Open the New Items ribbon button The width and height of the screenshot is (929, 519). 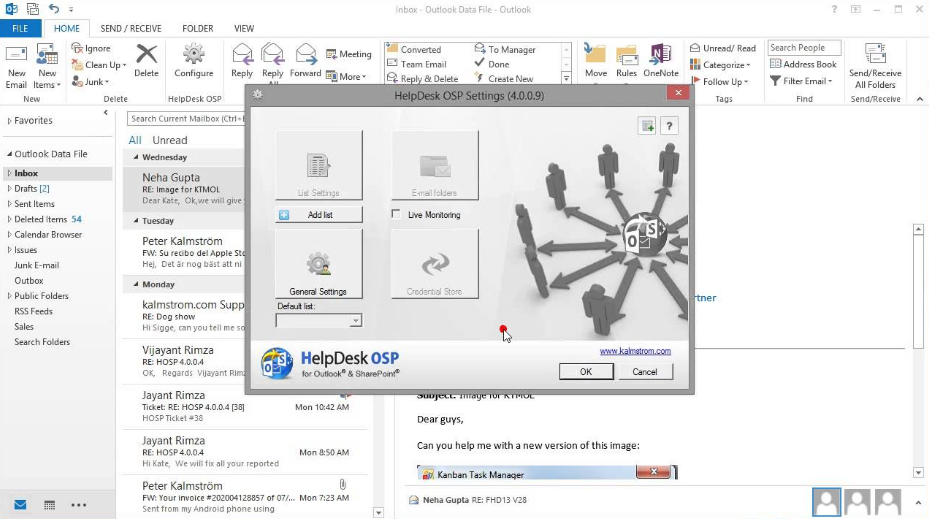click(47, 66)
